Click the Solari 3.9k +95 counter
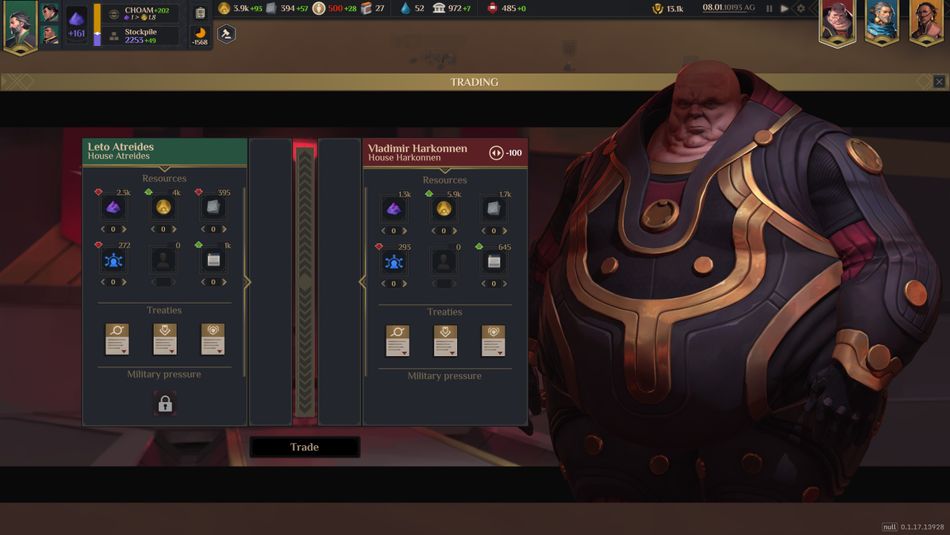The width and height of the screenshot is (950, 535). coord(240,8)
